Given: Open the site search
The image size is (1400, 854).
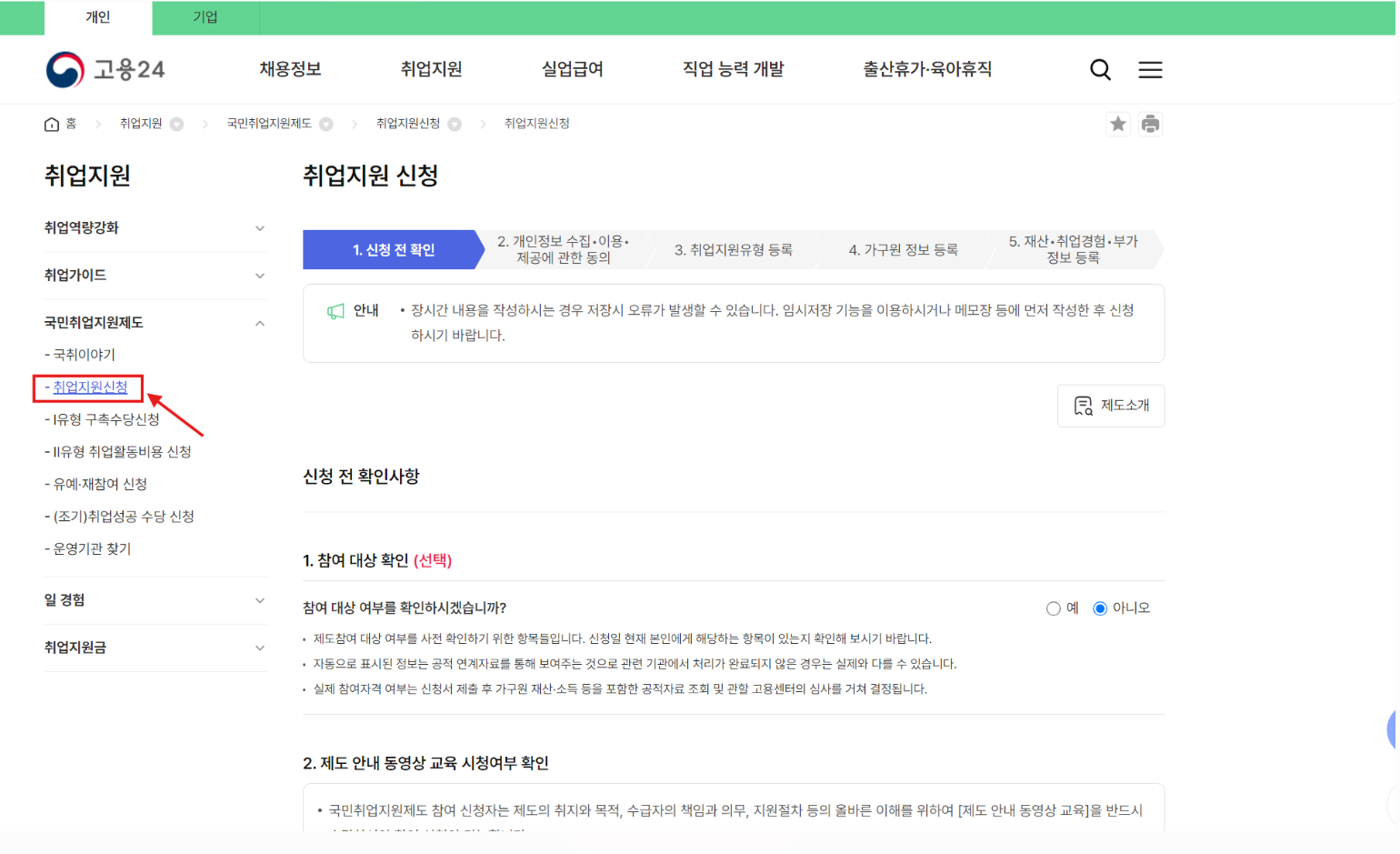Looking at the screenshot, I should tap(1100, 69).
